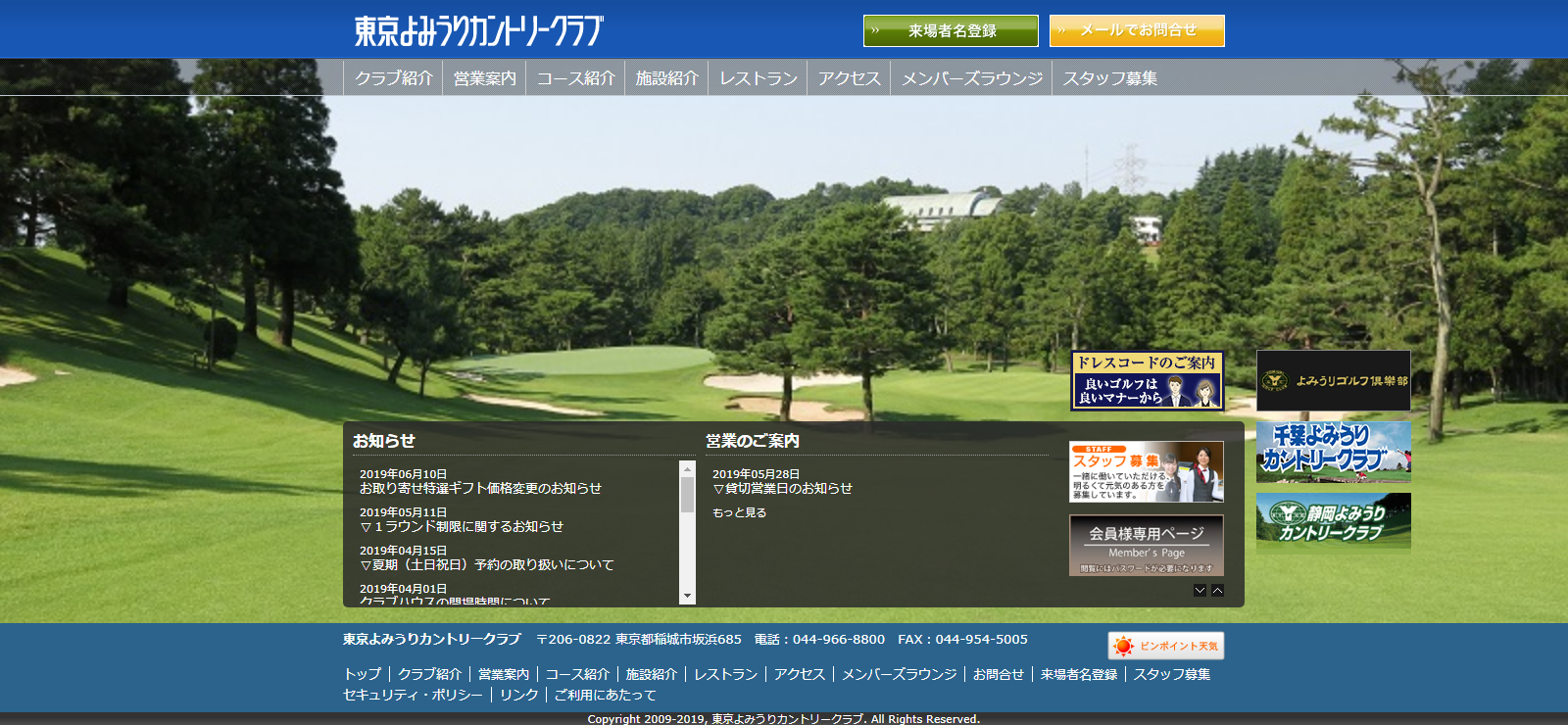
Task: Click the 2019年05月28日 notice date
Action: click(x=756, y=474)
